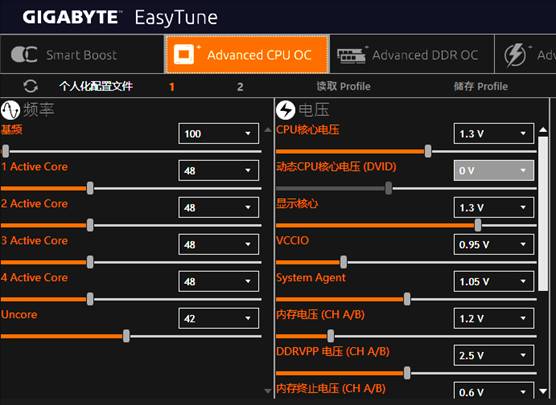
Task: Open the 3 Active Core ratio dropdown
Action: pos(219,244)
